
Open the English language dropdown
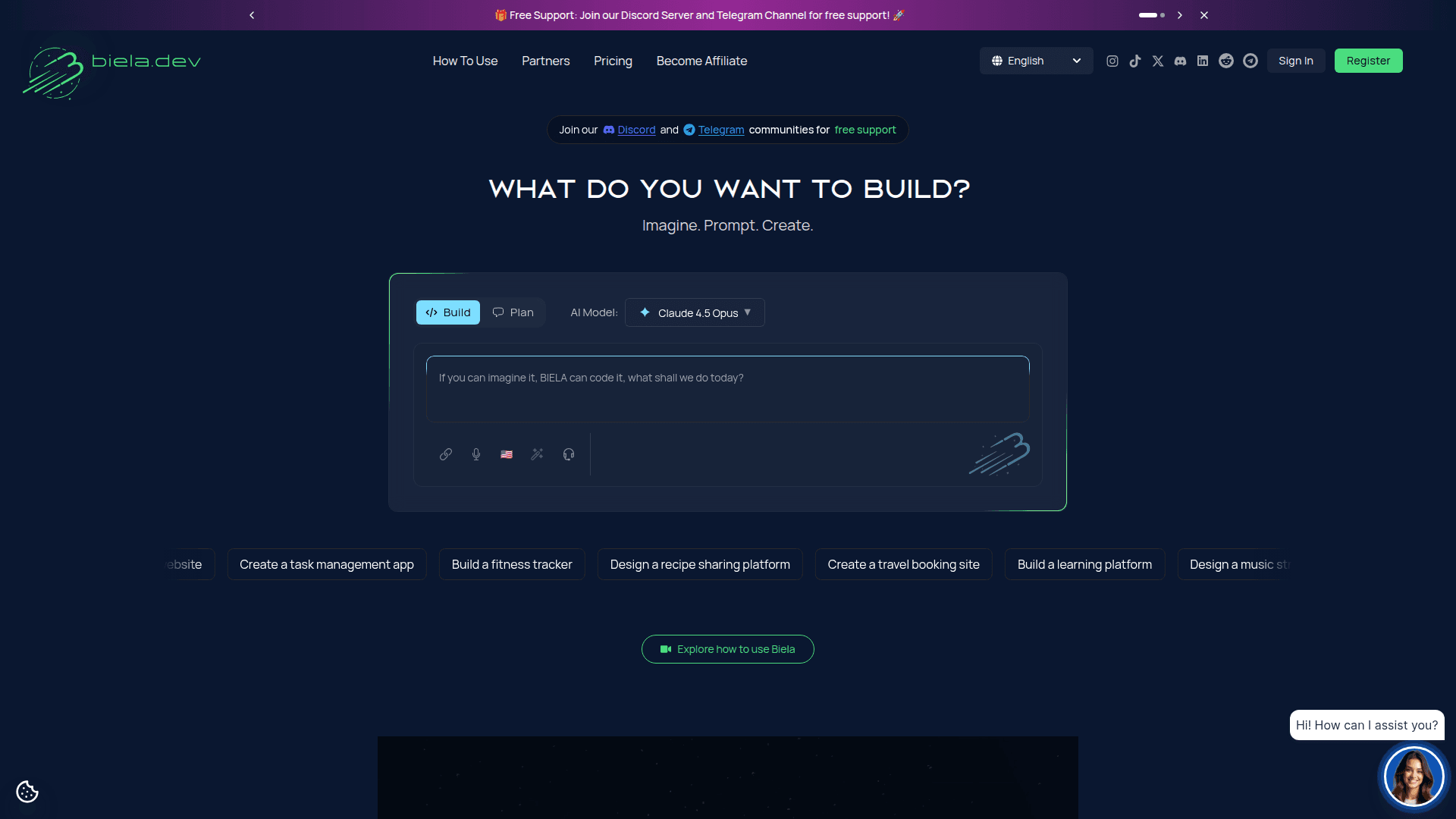point(1036,61)
